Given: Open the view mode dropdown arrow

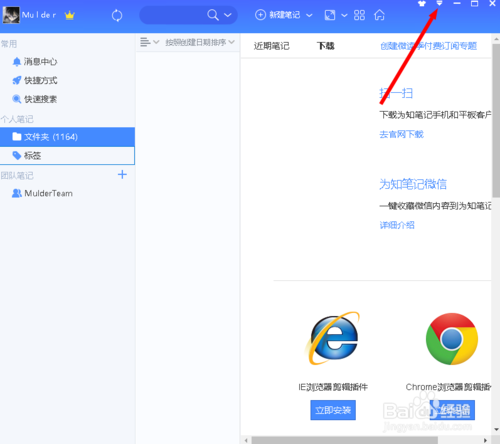Looking at the screenshot, I should pos(344,15).
